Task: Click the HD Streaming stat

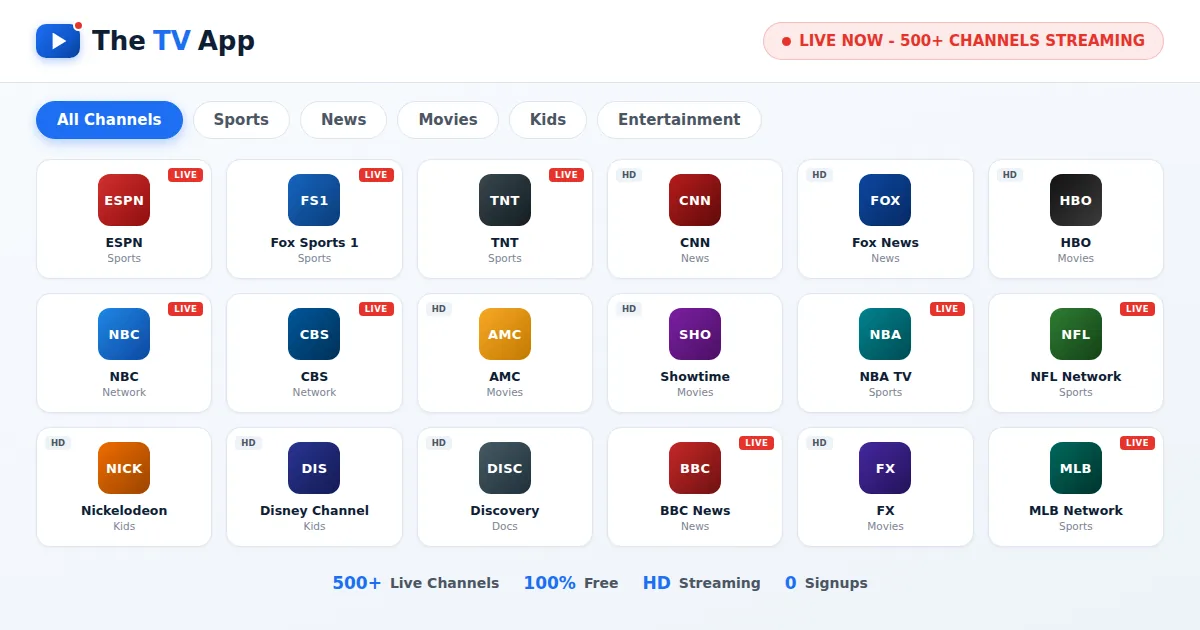Action: pos(701,583)
